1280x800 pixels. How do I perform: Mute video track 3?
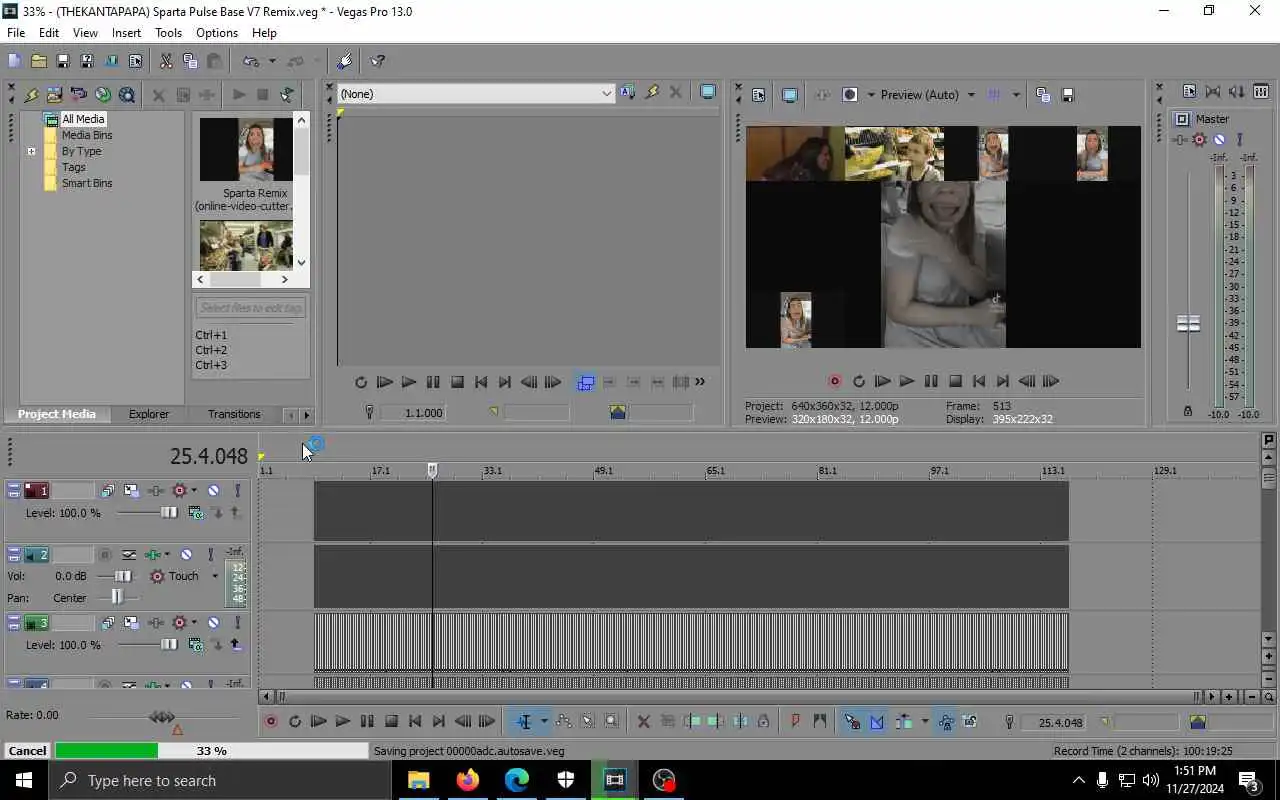pyautogui.click(x=213, y=622)
